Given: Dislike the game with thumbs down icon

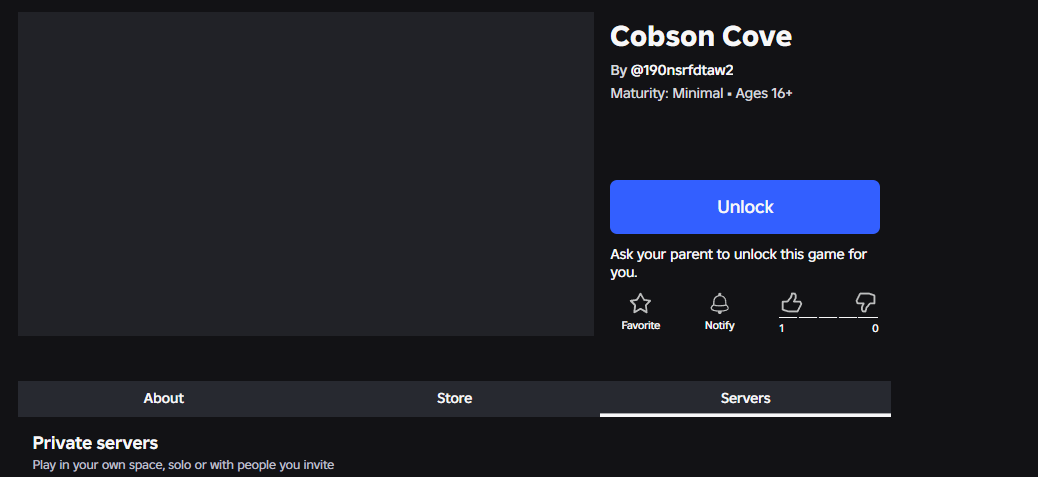Looking at the screenshot, I should click(866, 303).
